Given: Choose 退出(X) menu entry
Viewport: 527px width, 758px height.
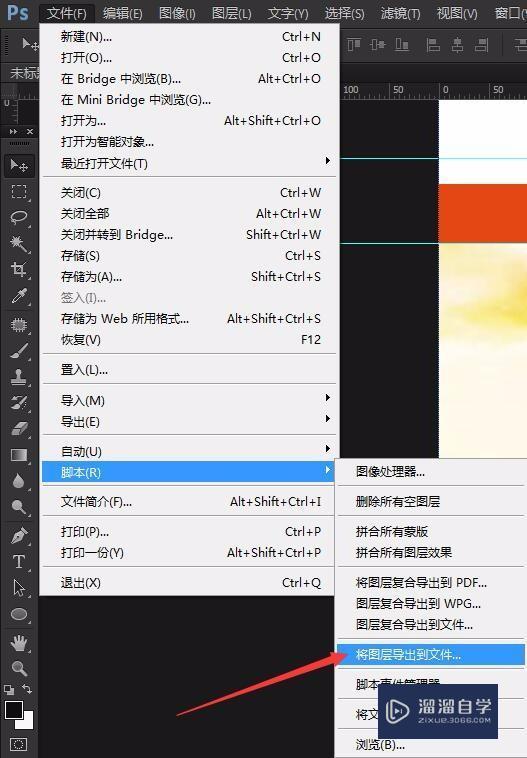Looking at the screenshot, I should click(189, 583).
